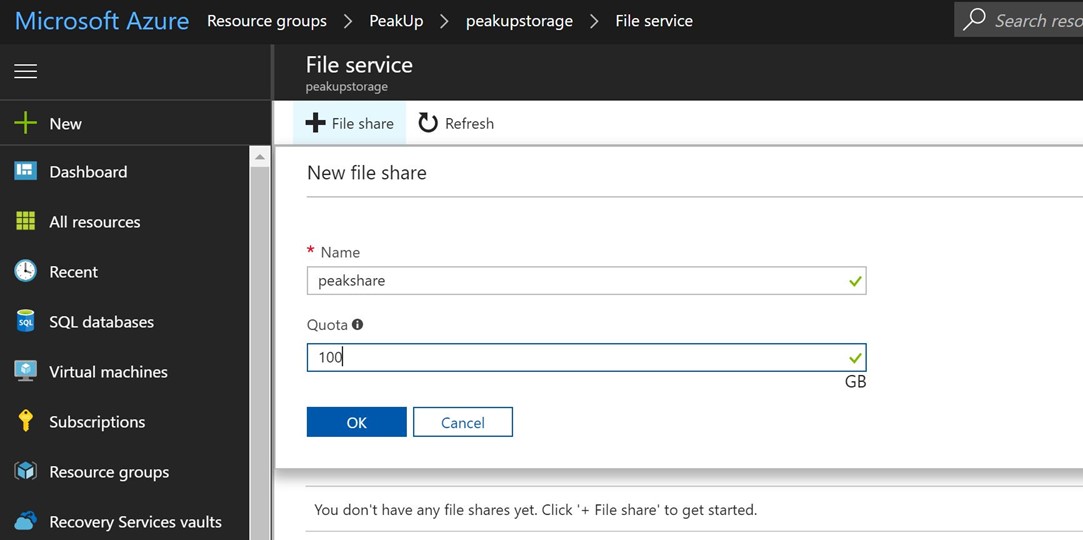Open peakupstorage breadcrumb link
The height and width of the screenshot is (540, 1083).
[519, 21]
